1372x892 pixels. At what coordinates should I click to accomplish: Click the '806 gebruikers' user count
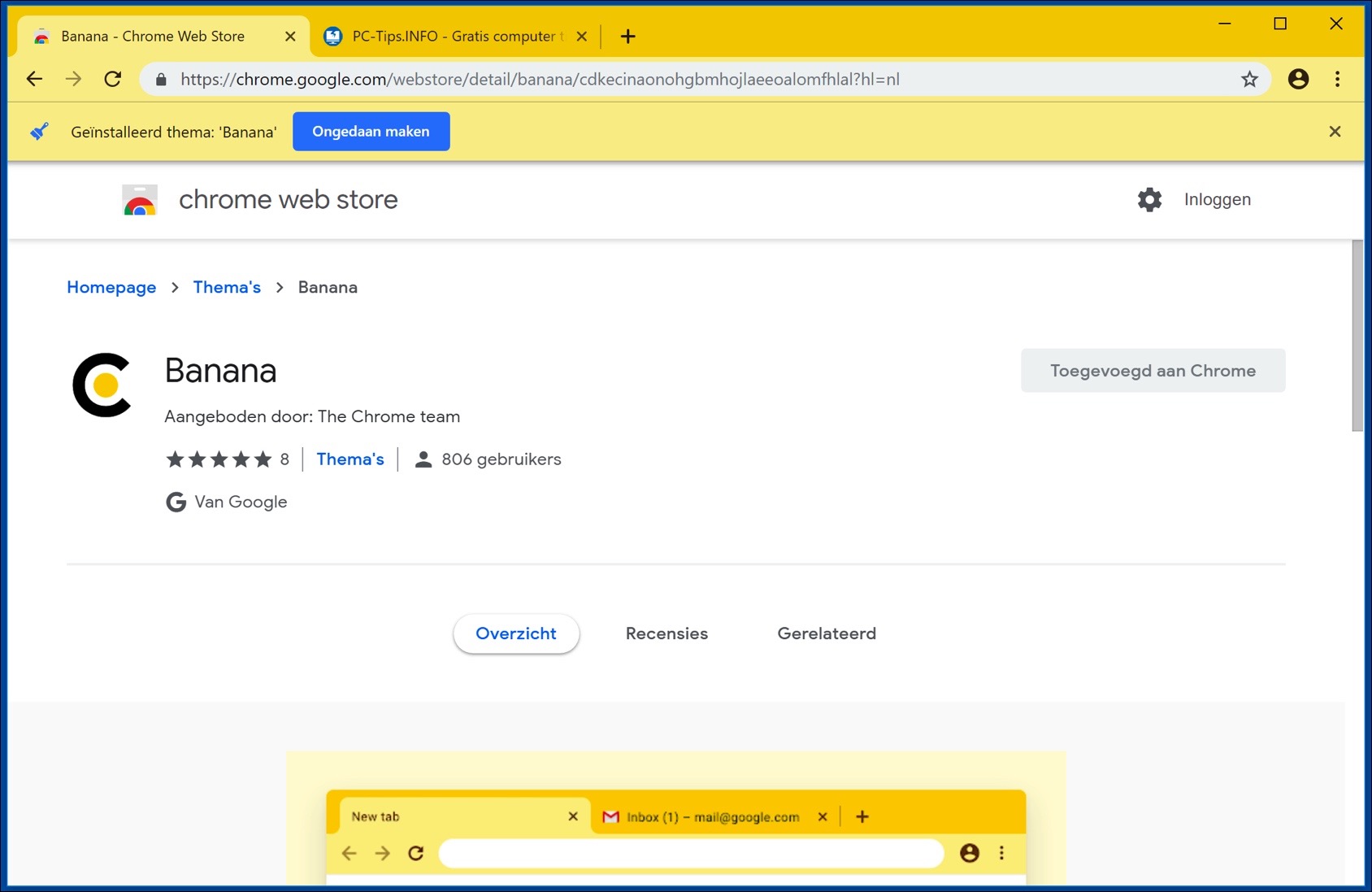tap(501, 459)
